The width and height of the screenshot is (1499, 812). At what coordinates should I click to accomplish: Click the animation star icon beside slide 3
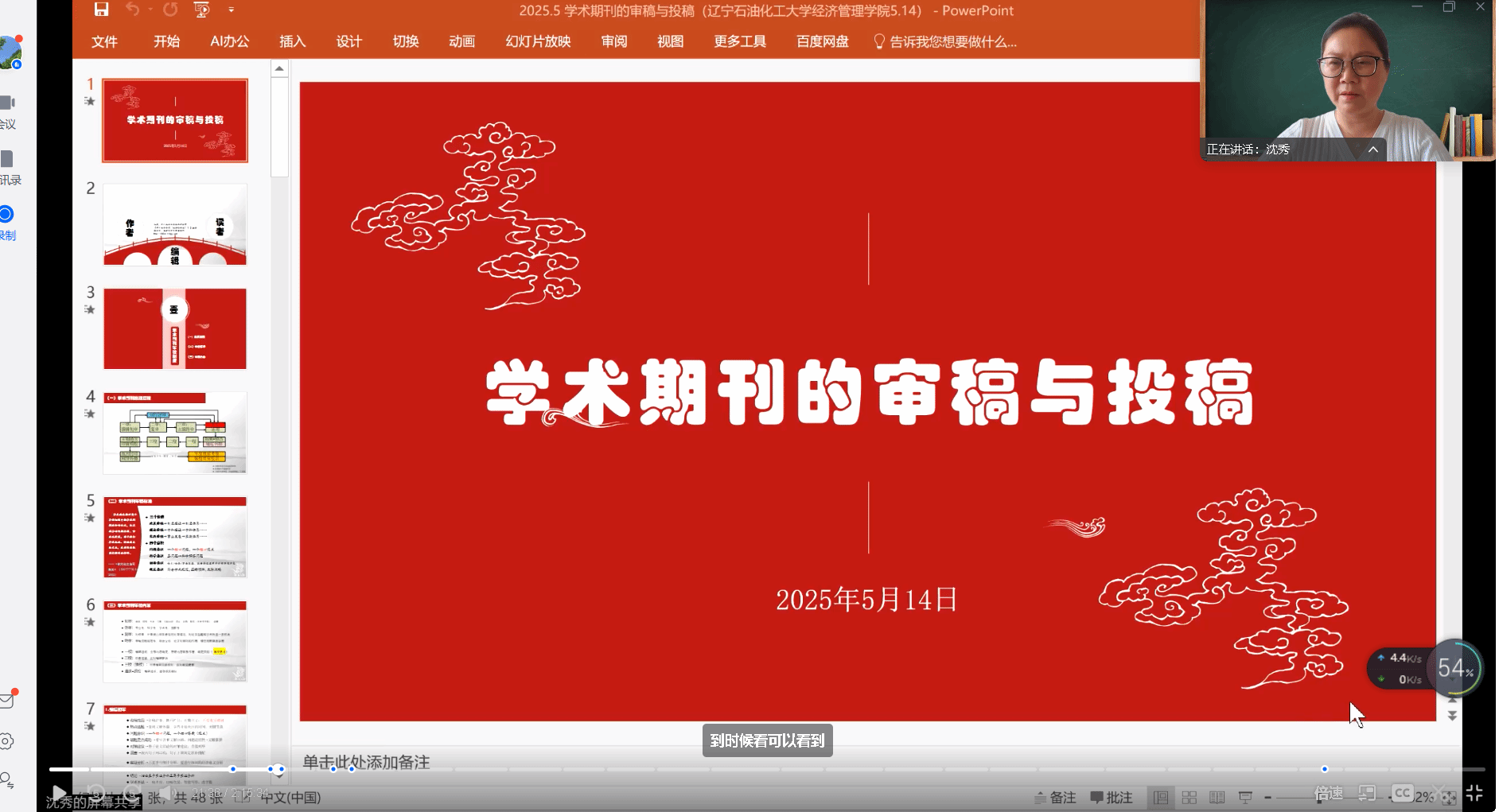[90, 309]
